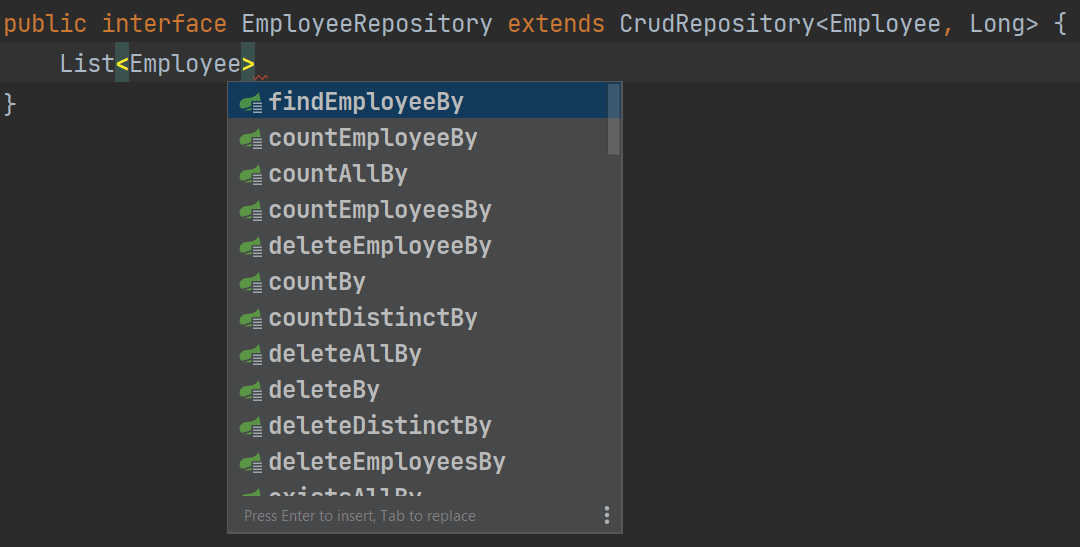Click the Spring icon next to countAllBy
The height and width of the screenshot is (547, 1080).
tap(251, 174)
